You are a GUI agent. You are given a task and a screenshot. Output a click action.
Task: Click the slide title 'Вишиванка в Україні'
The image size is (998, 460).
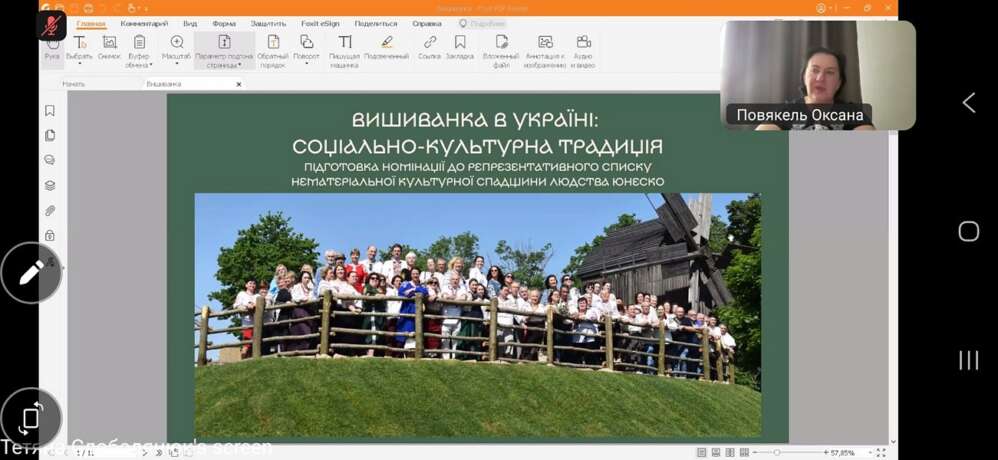(x=475, y=119)
